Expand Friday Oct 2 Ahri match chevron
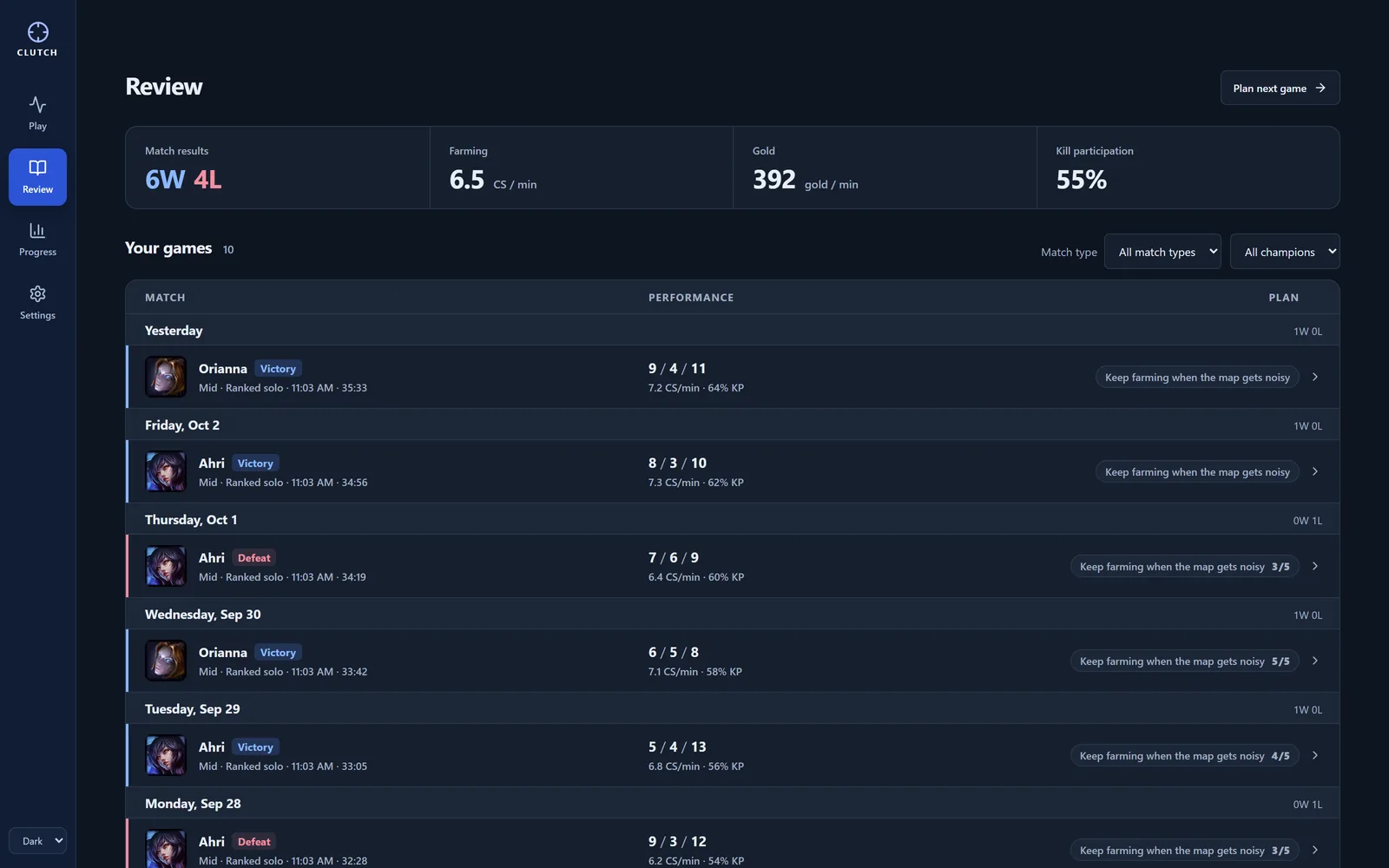 1315,471
